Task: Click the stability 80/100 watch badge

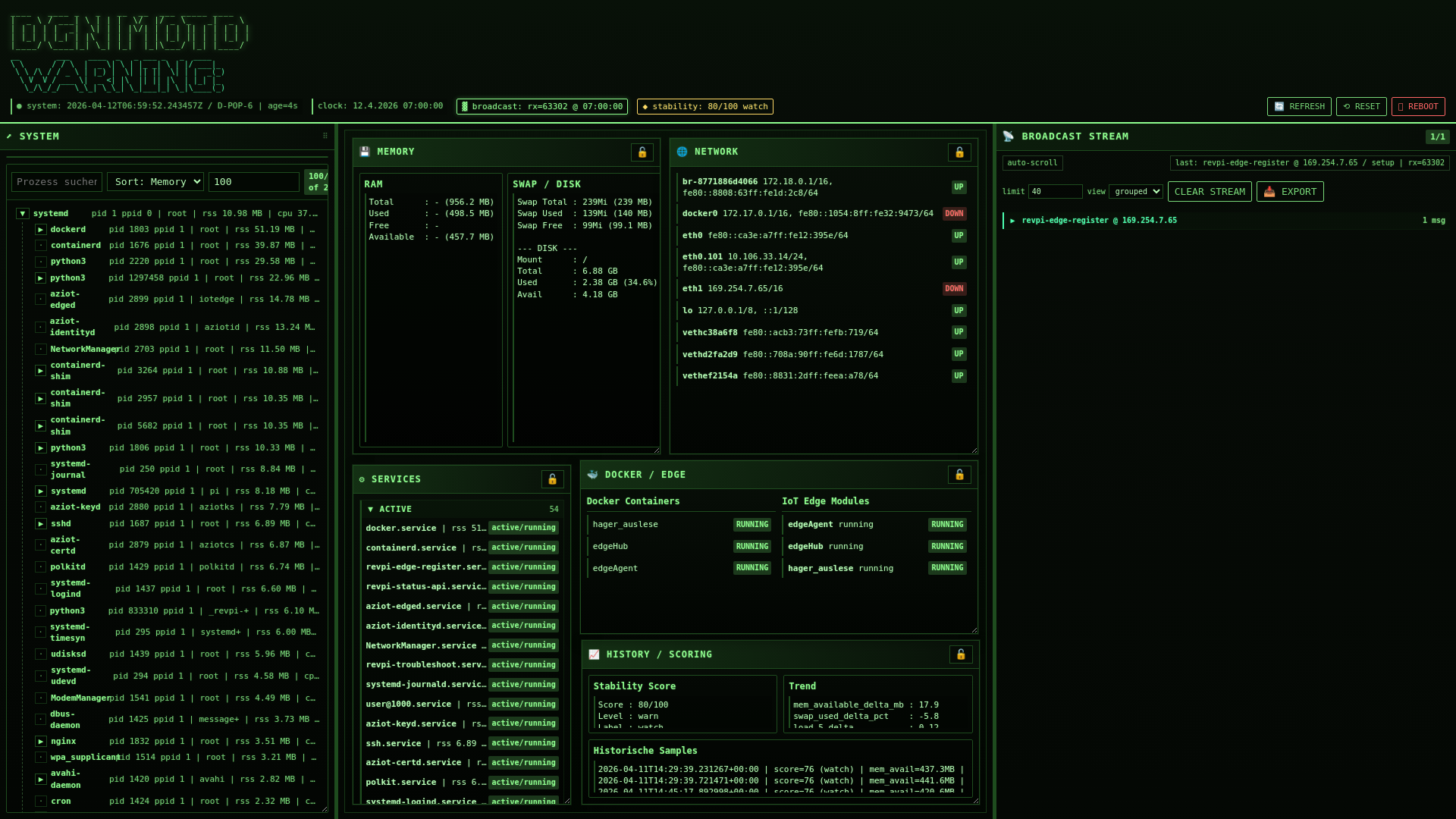Action: tap(705, 107)
